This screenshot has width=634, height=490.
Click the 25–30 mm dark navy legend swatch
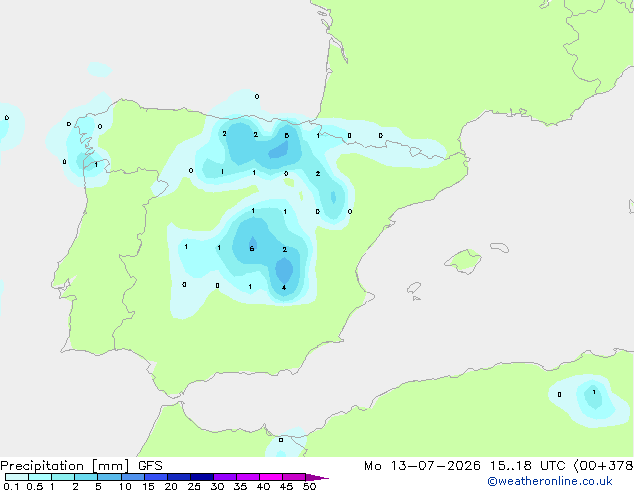click(x=202, y=477)
